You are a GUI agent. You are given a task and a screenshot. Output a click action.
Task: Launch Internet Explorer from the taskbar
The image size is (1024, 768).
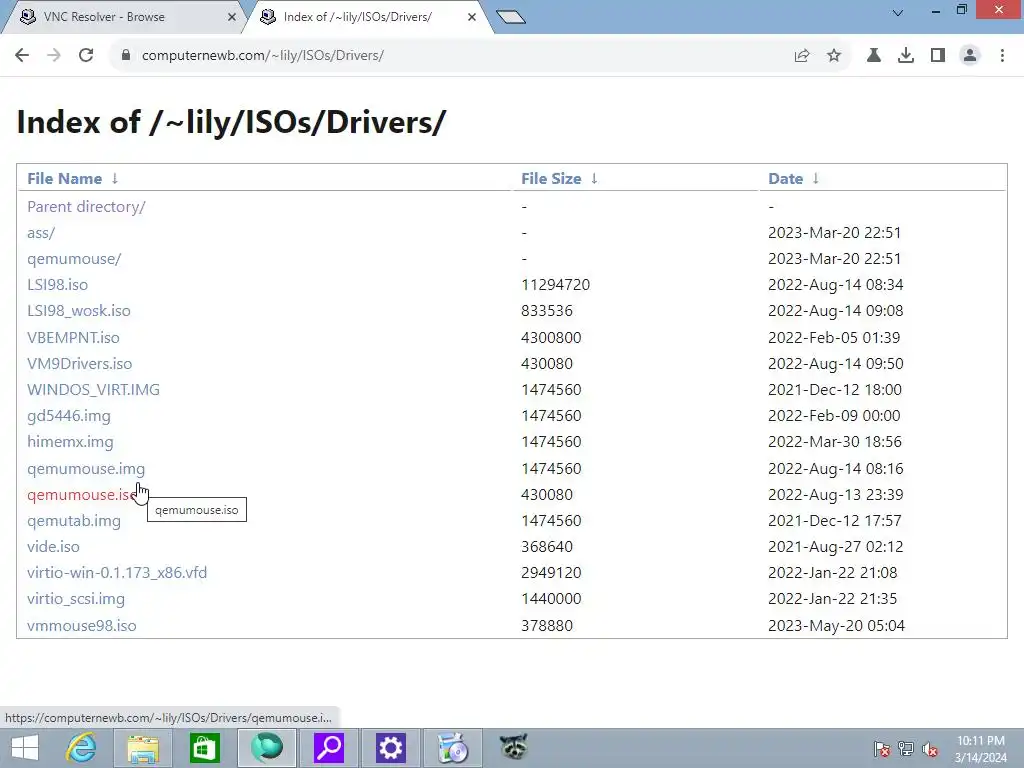pos(81,748)
